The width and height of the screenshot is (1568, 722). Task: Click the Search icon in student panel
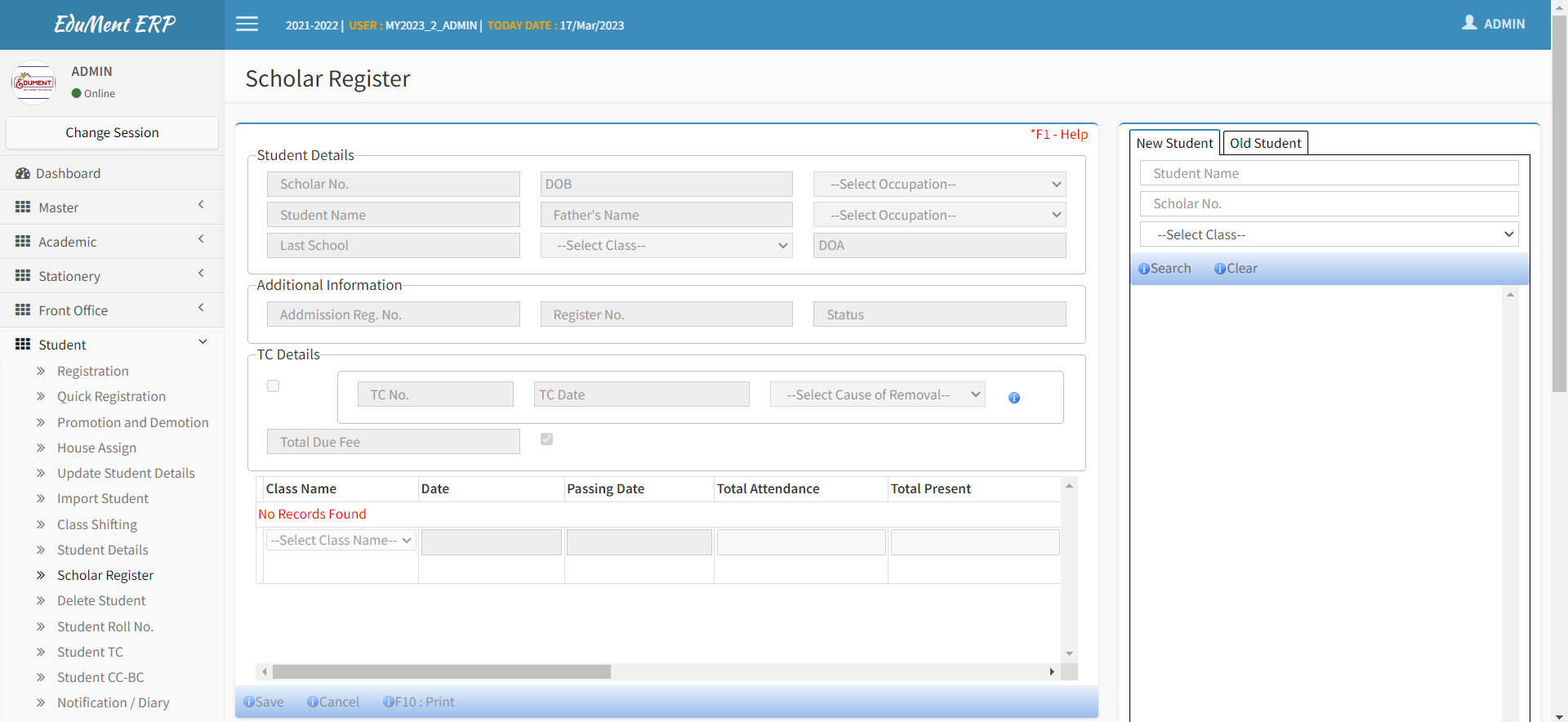coord(1143,269)
